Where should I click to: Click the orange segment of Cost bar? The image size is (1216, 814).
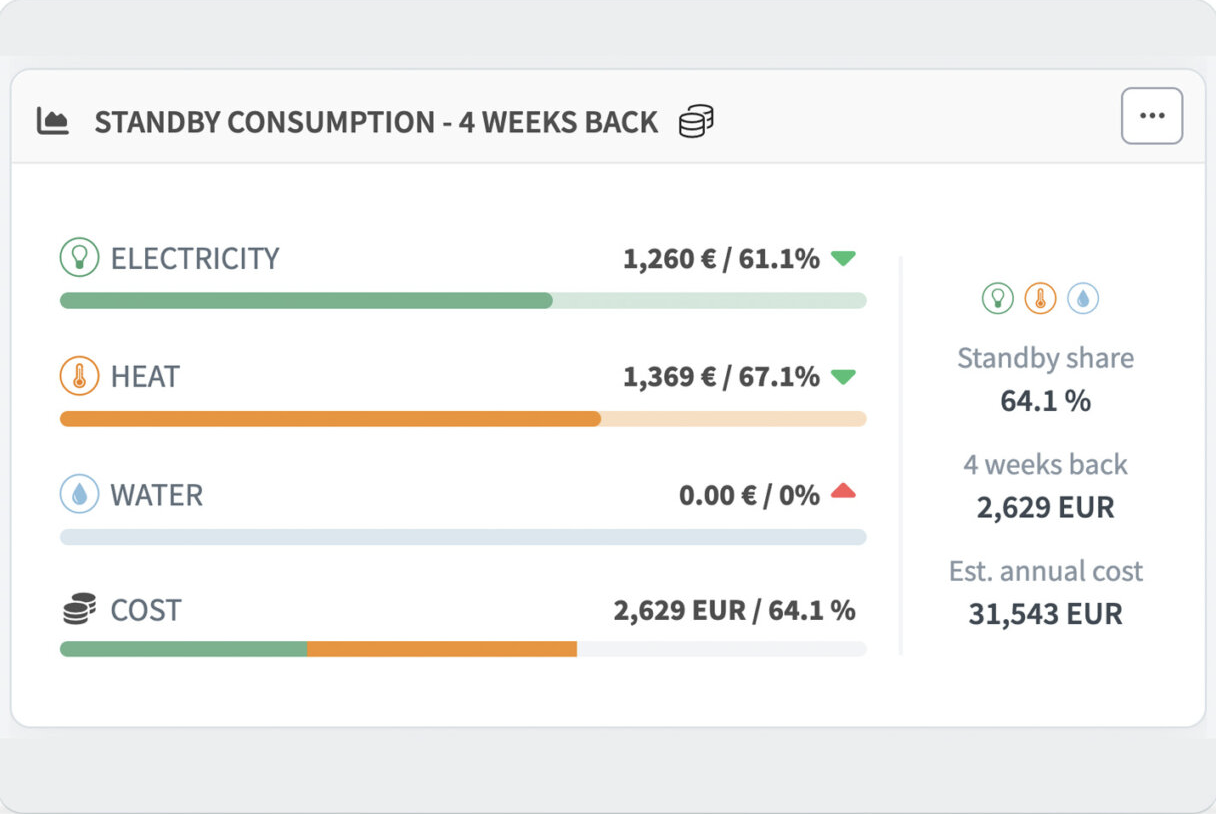pyautogui.click(x=441, y=649)
